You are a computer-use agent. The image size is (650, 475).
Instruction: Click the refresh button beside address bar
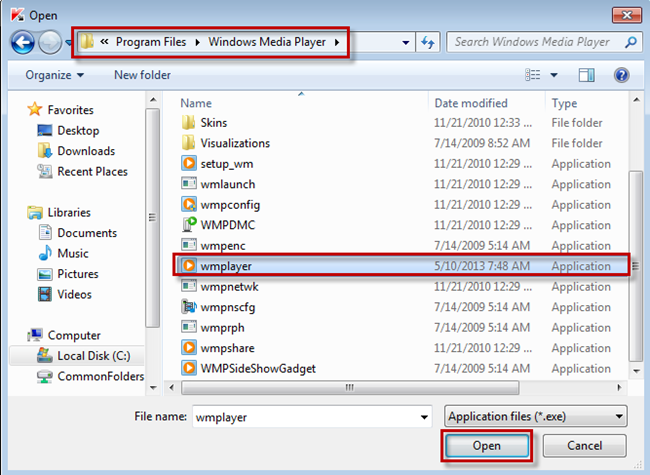tap(428, 42)
